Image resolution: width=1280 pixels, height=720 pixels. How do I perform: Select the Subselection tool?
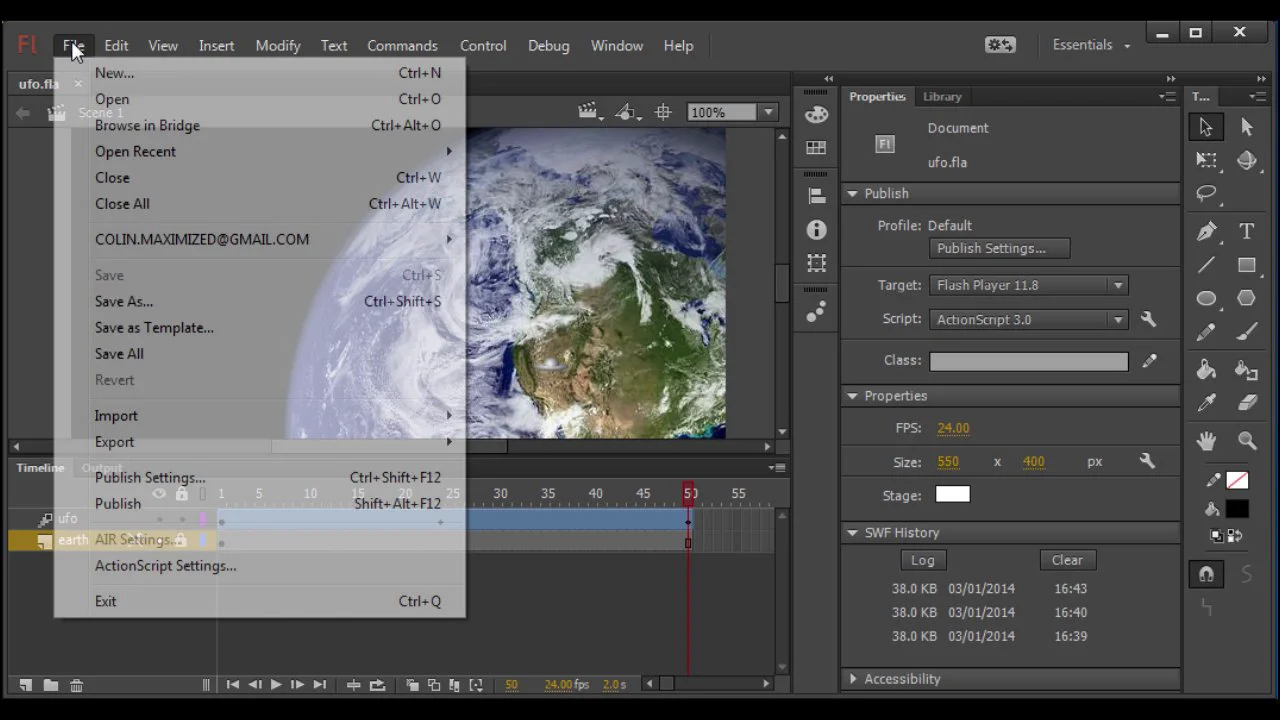pos(1247,127)
